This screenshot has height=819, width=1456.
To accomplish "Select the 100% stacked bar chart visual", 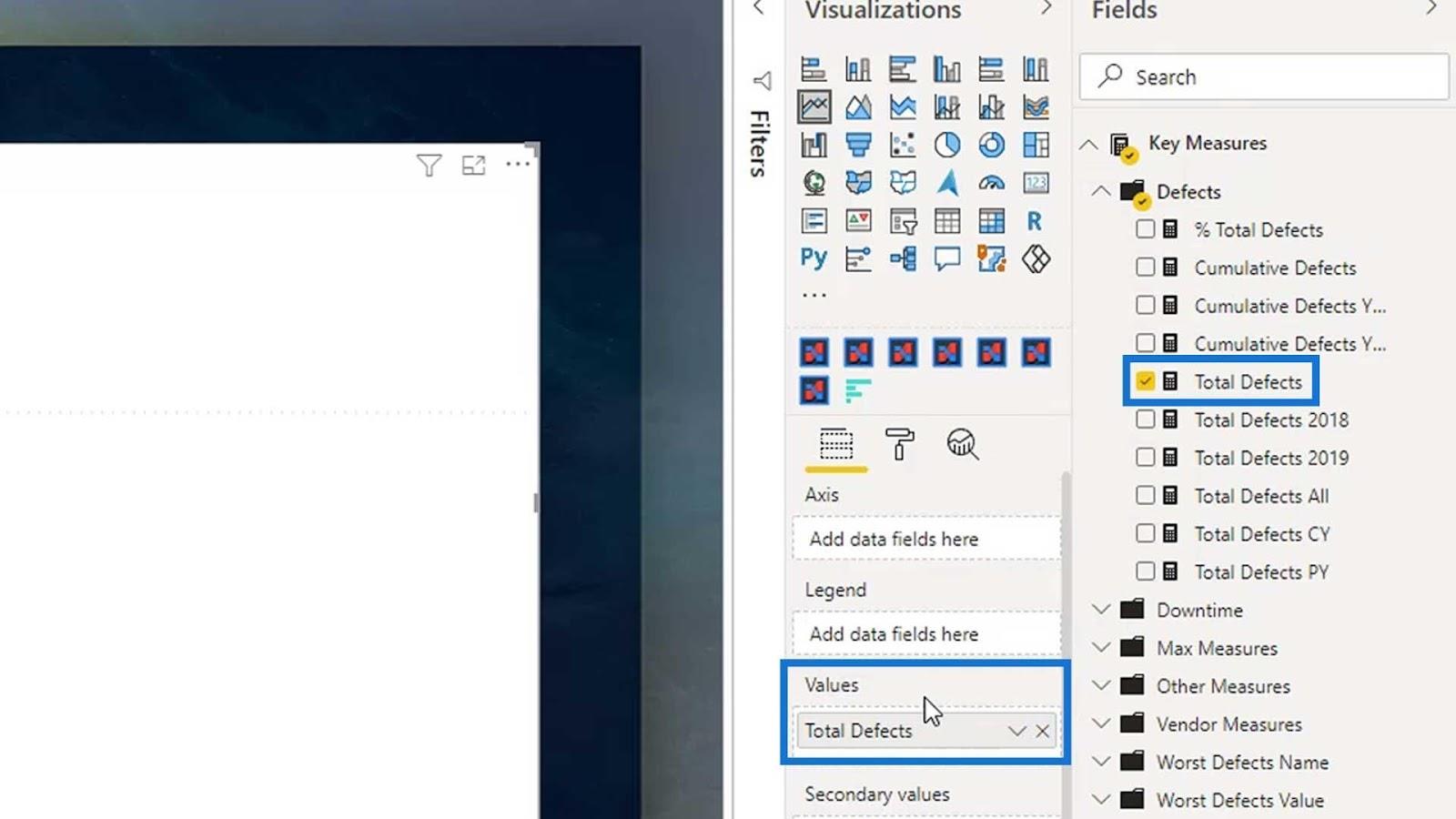I will (x=991, y=69).
